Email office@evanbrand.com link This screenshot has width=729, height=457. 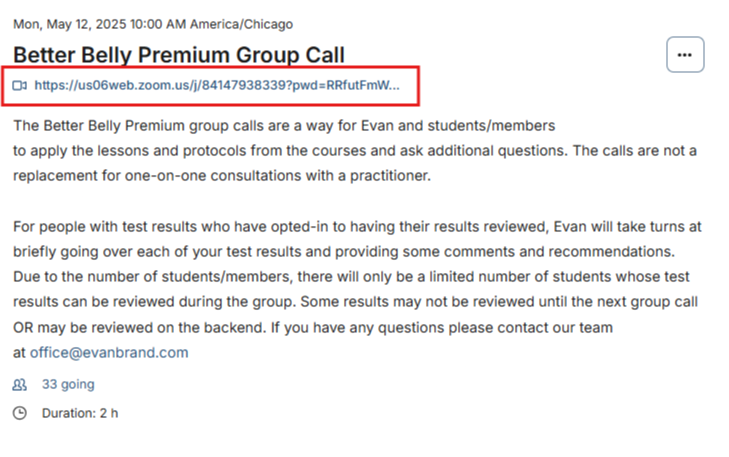click(x=109, y=353)
